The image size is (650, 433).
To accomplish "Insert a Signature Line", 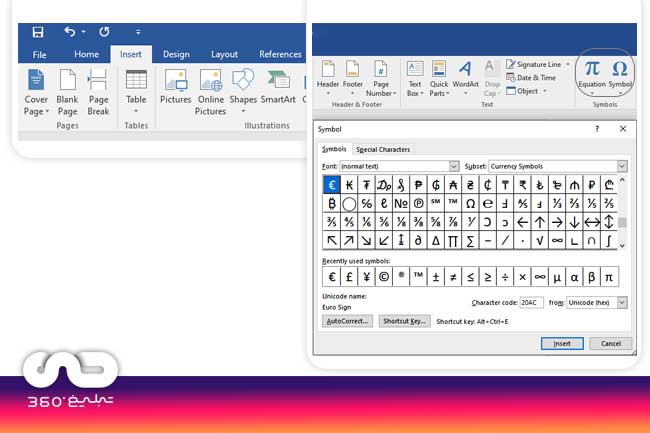I will pos(534,64).
